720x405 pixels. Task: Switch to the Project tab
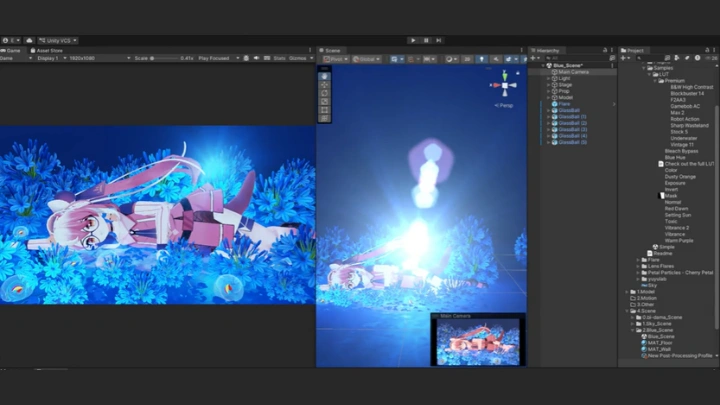633,51
